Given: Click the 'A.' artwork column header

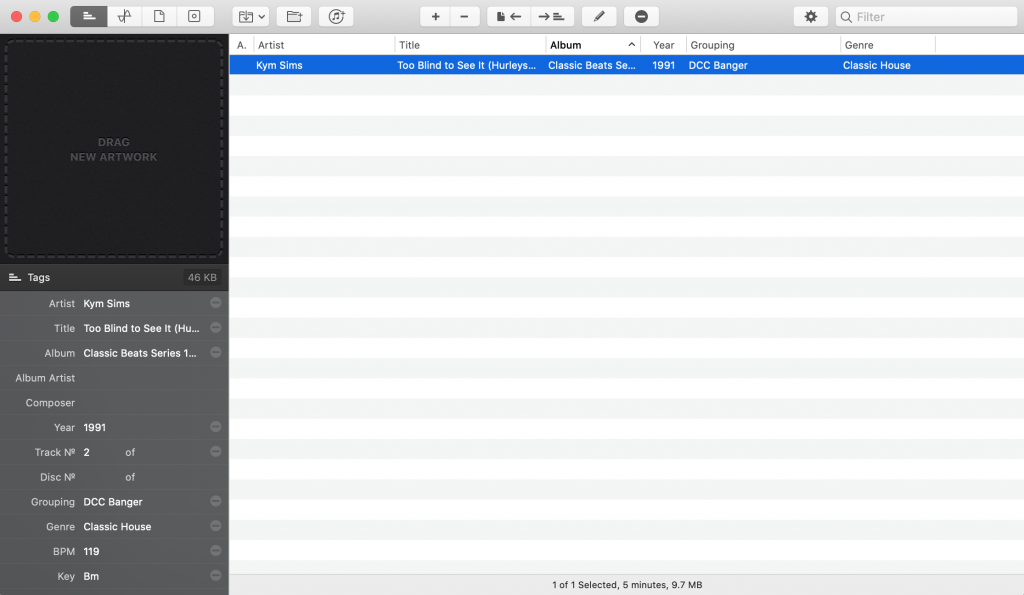Looking at the screenshot, I should click(242, 45).
